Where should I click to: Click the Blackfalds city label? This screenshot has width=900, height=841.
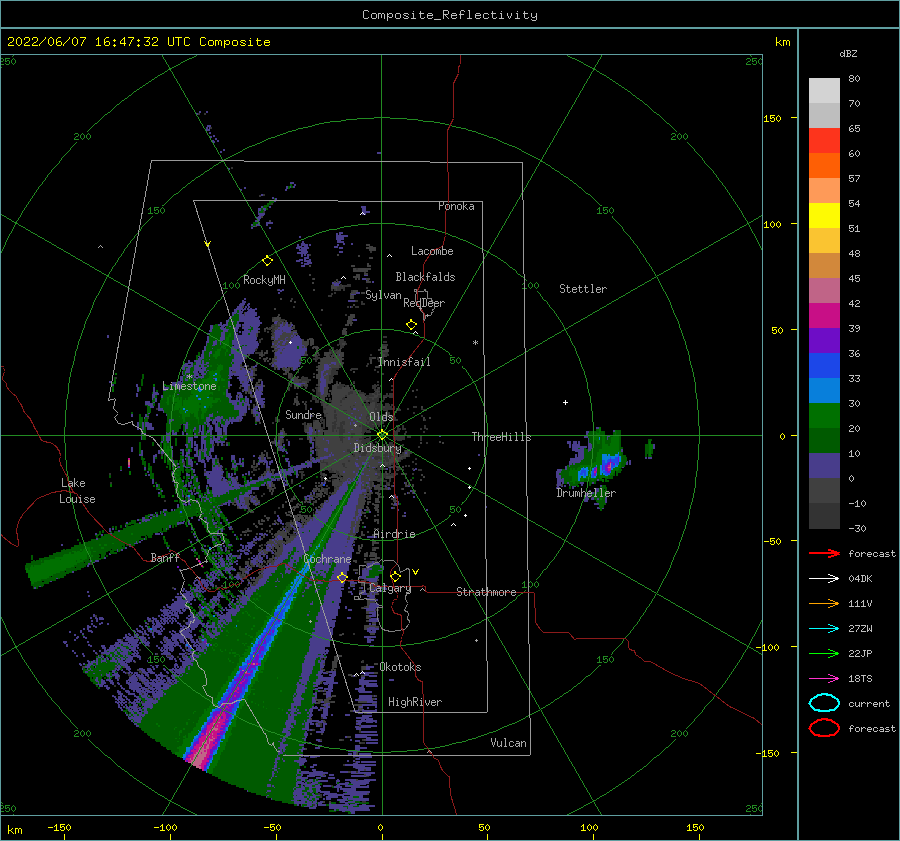[425, 277]
